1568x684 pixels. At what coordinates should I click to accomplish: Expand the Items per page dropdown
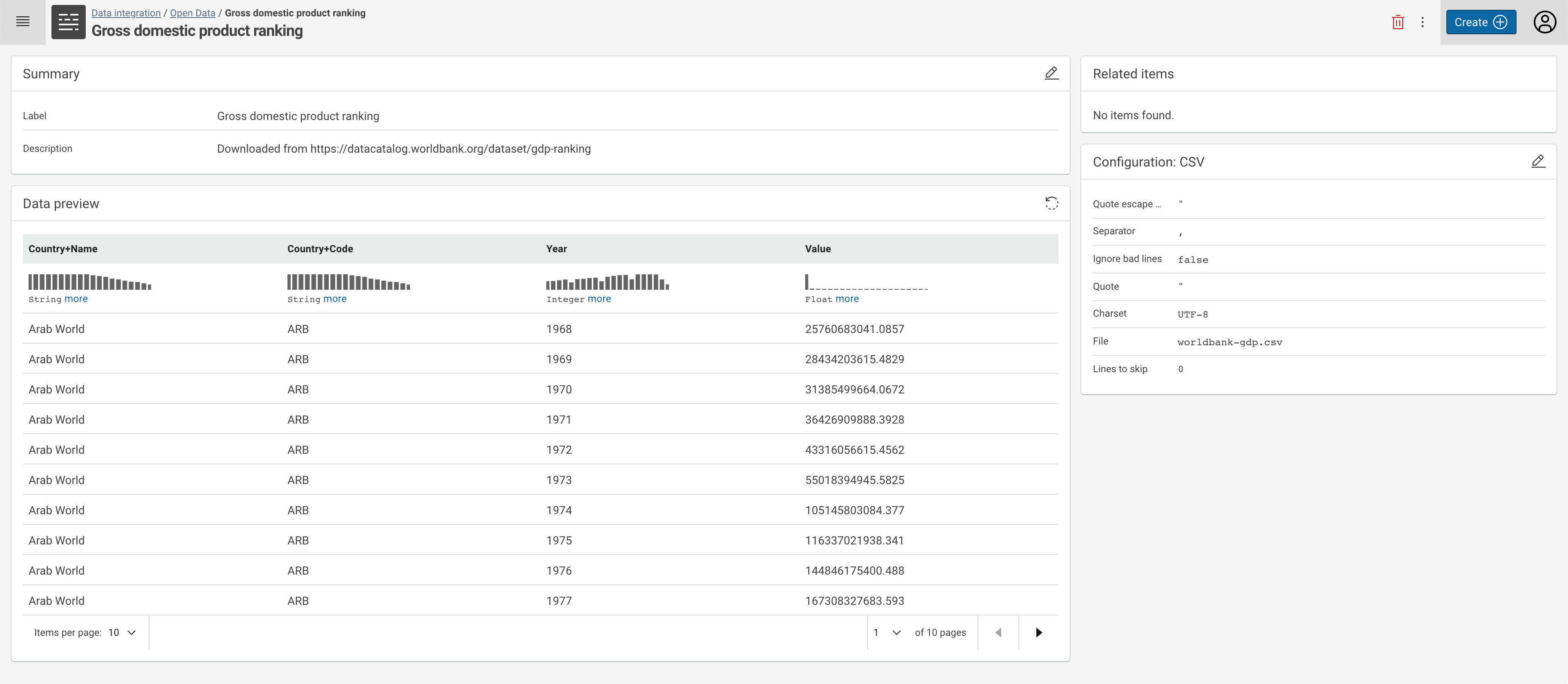click(x=122, y=632)
